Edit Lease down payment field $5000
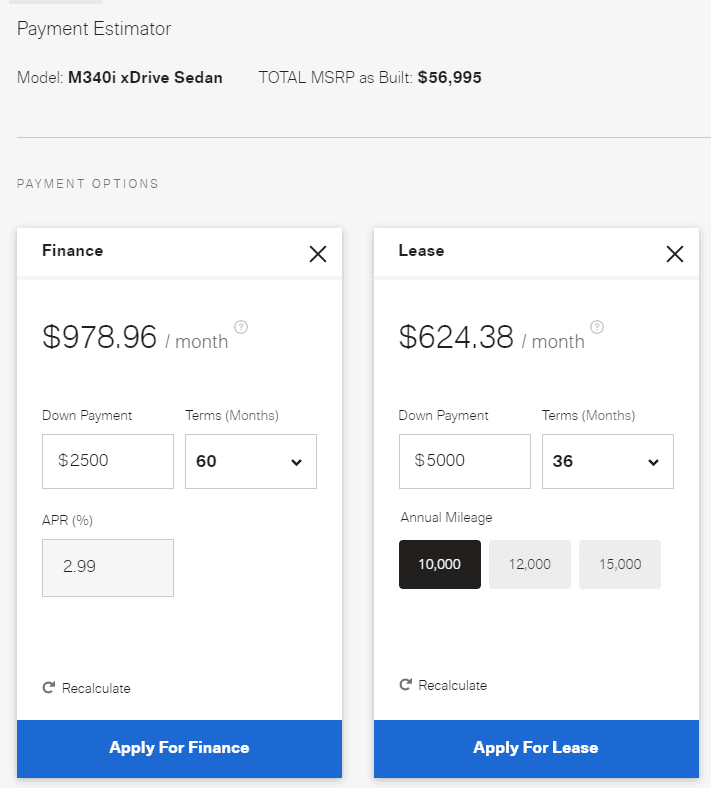 pyautogui.click(x=465, y=461)
